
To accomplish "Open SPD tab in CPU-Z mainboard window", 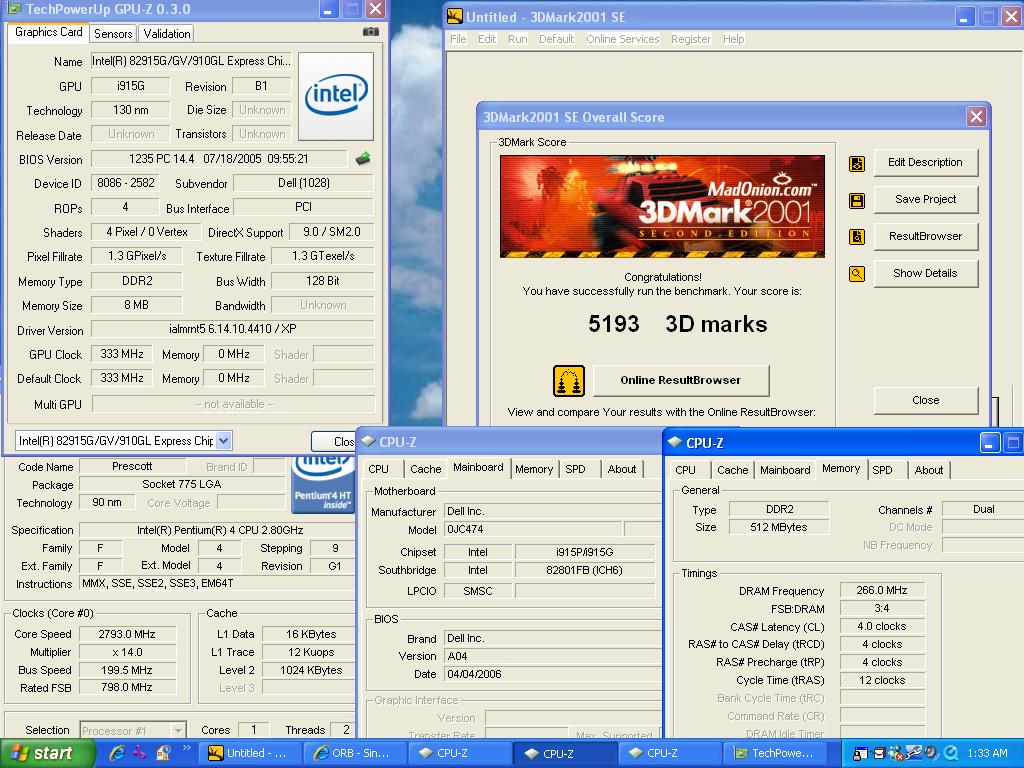I will click(x=575, y=469).
